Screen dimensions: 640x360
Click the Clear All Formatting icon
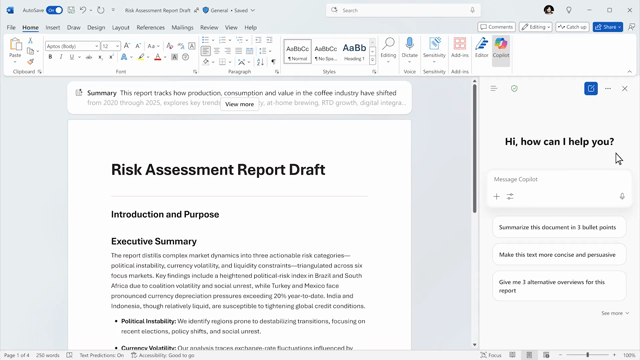coord(170,46)
